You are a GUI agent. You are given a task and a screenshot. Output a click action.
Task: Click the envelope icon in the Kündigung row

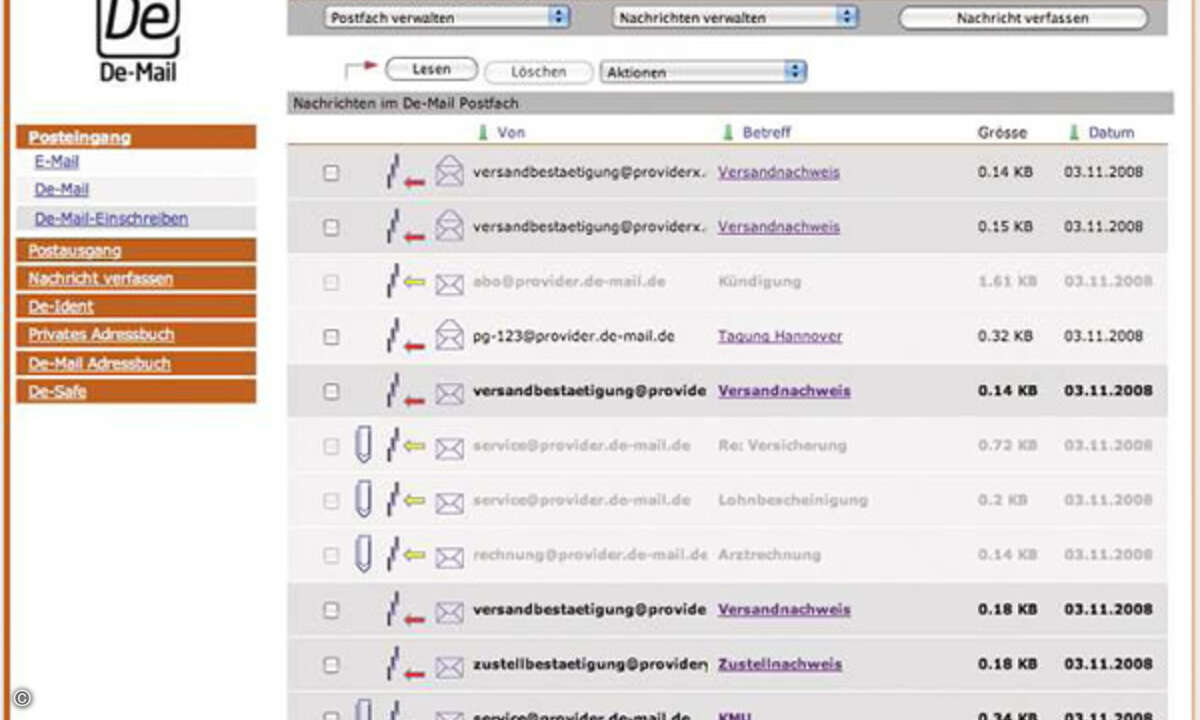(450, 284)
